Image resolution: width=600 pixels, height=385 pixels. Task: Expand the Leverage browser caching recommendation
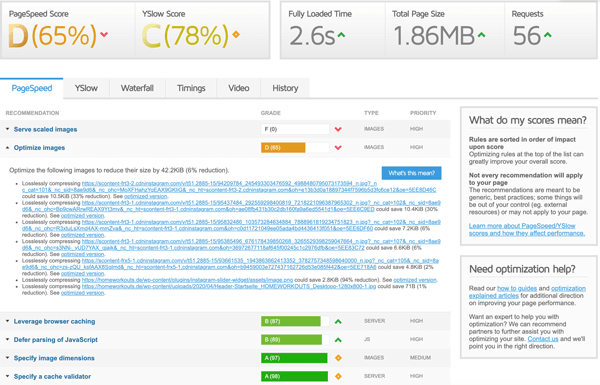coord(54,321)
